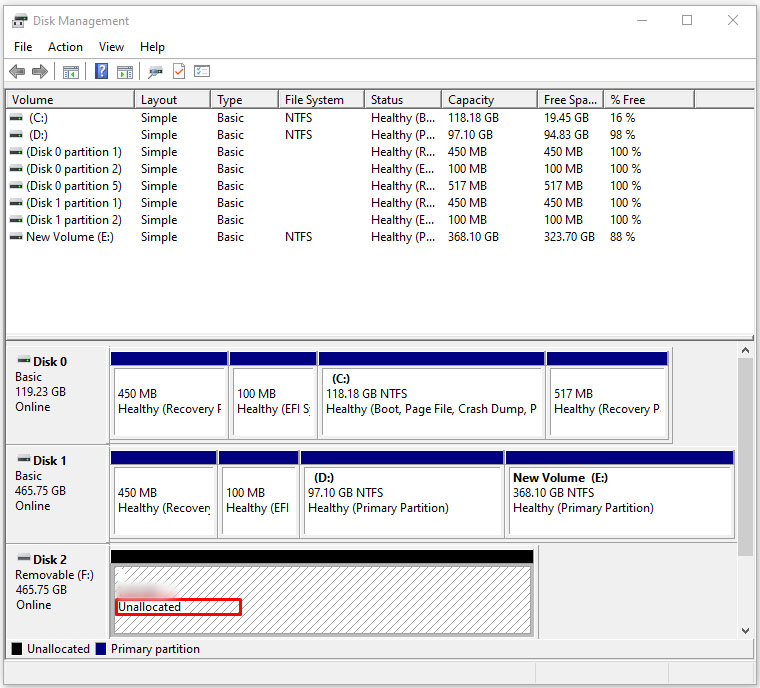Sort list by File System column header
Screen dimensions: 760x688
(314, 100)
